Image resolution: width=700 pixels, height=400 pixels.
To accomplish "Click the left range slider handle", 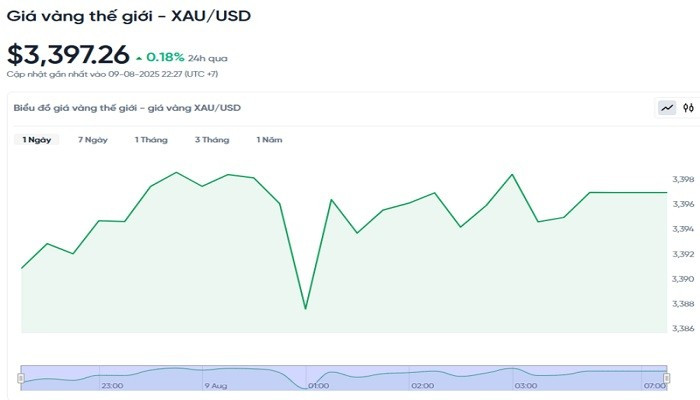I will click(x=21, y=377).
